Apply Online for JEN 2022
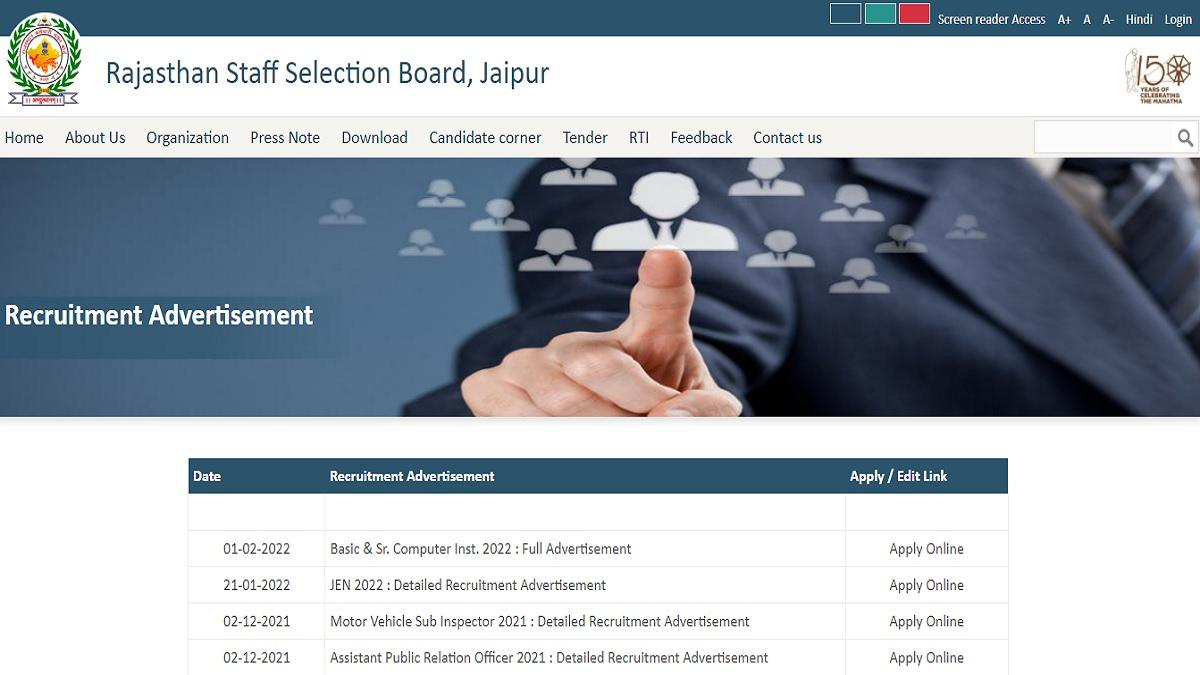Image resolution: width=1200 pixels, height=675 pixels. 926,585
